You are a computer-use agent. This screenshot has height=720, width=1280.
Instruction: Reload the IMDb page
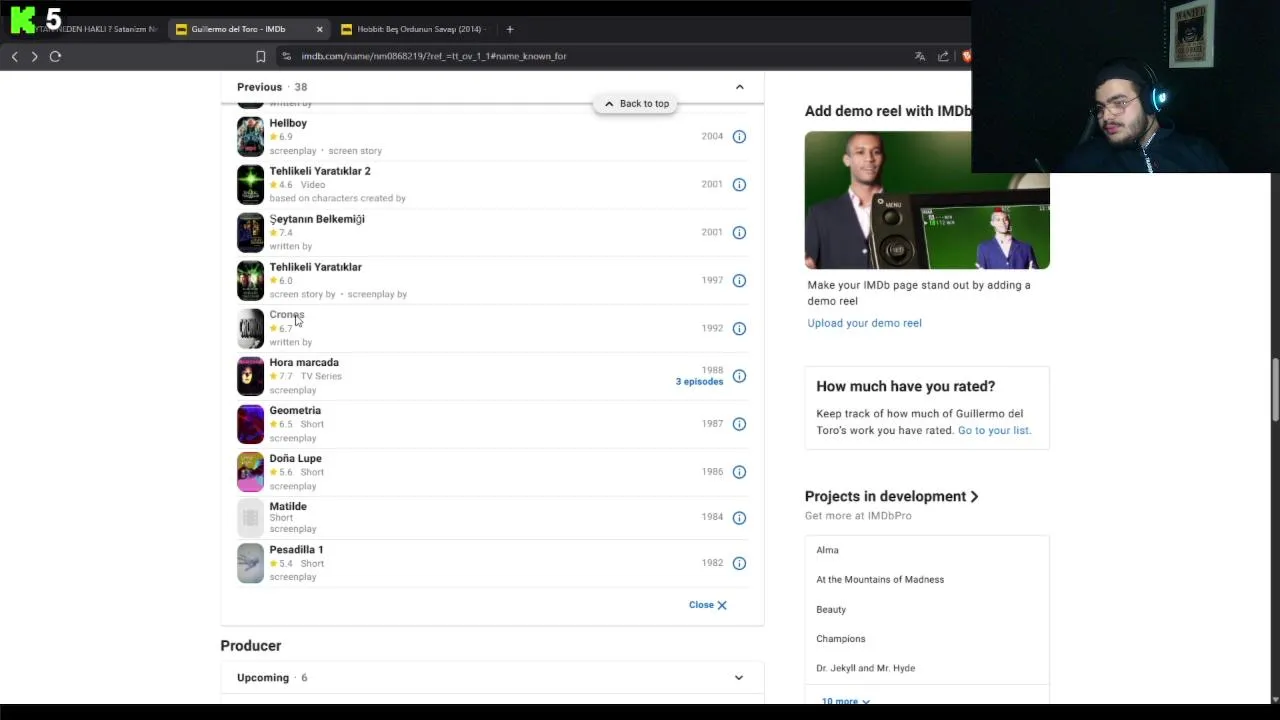[x=56, y=56]
